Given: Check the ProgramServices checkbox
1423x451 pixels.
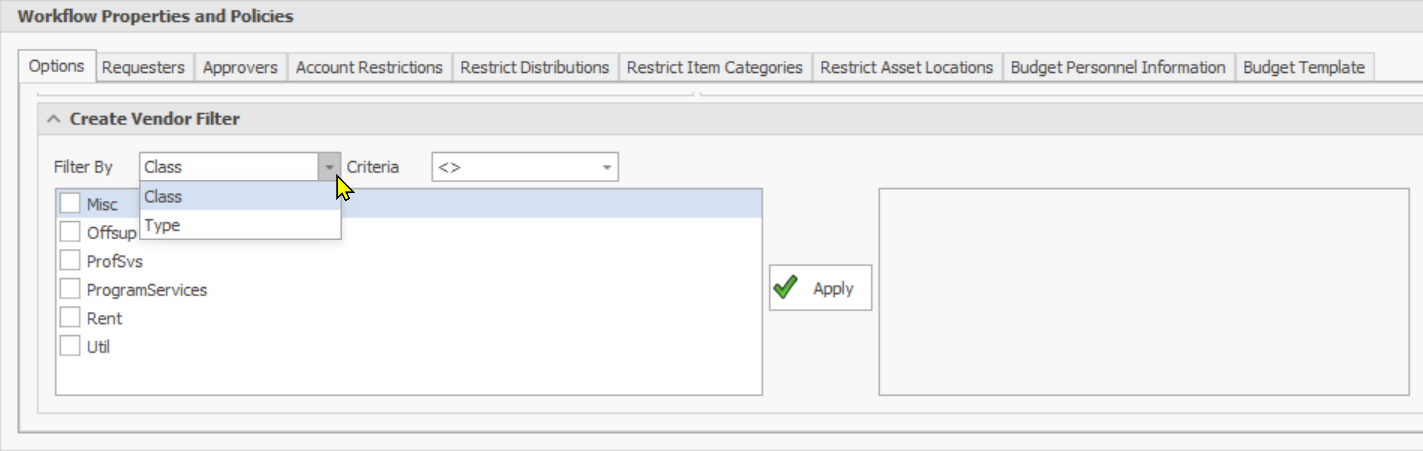Looking at the screenshot, I should [x=70, y=289].
